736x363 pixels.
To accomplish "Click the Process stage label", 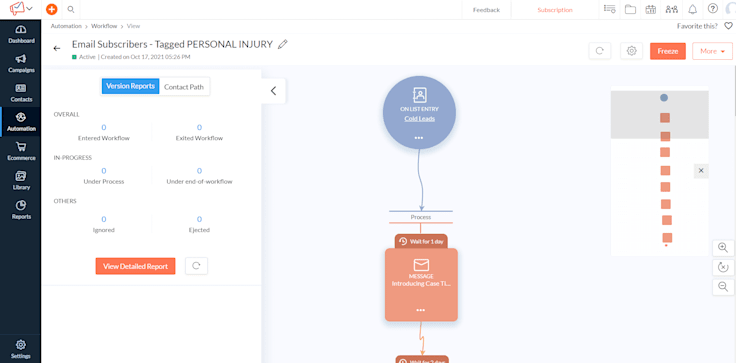I will [421, 217].
